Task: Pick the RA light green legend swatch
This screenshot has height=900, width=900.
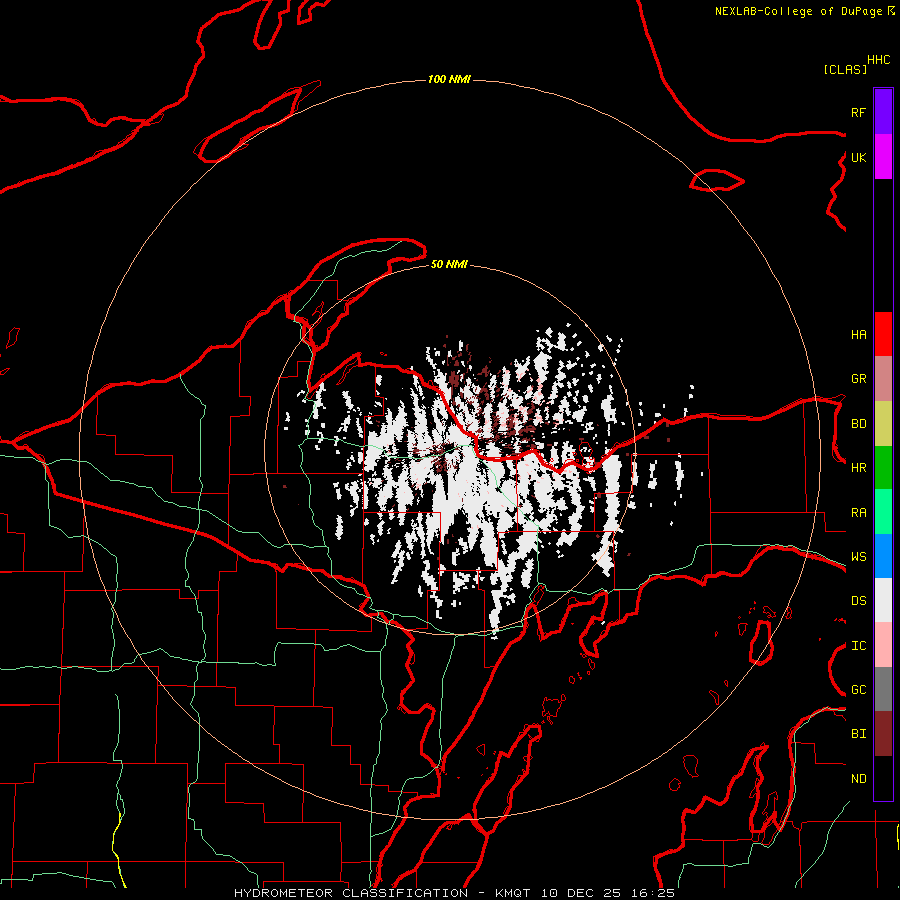Action: [x=883, y=512]
